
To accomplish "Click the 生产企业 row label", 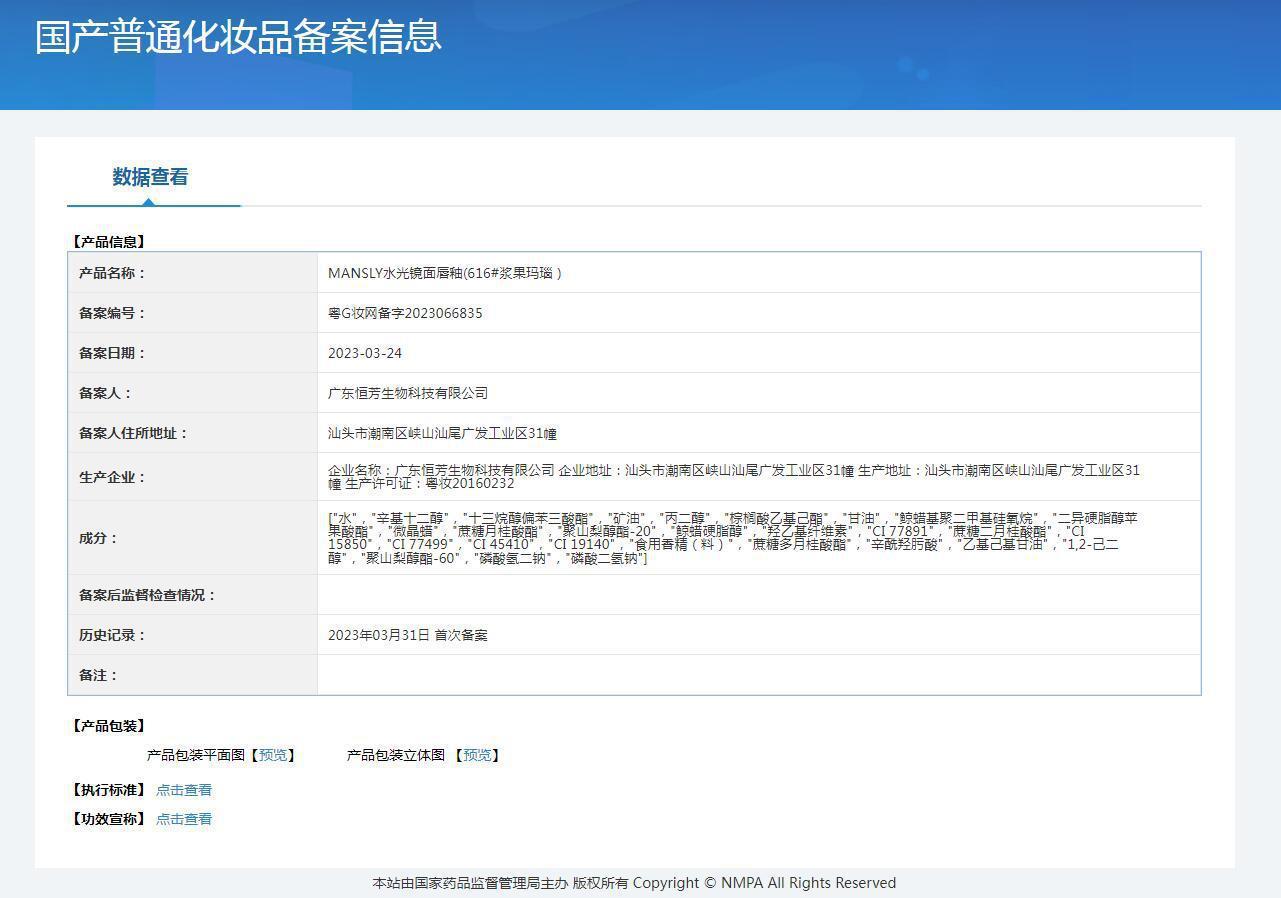I will [x=112, y=477].
